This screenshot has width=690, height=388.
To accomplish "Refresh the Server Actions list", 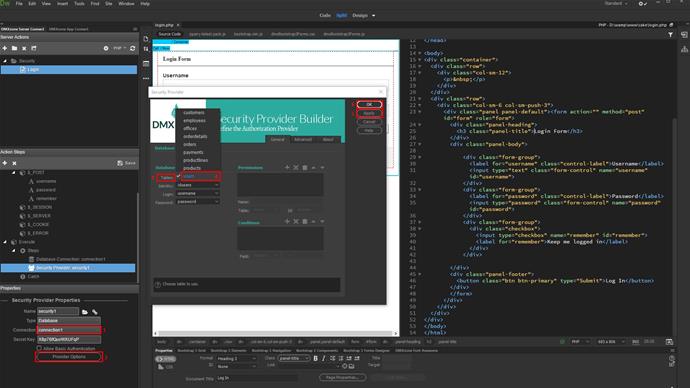I will [x=132, y=48].
